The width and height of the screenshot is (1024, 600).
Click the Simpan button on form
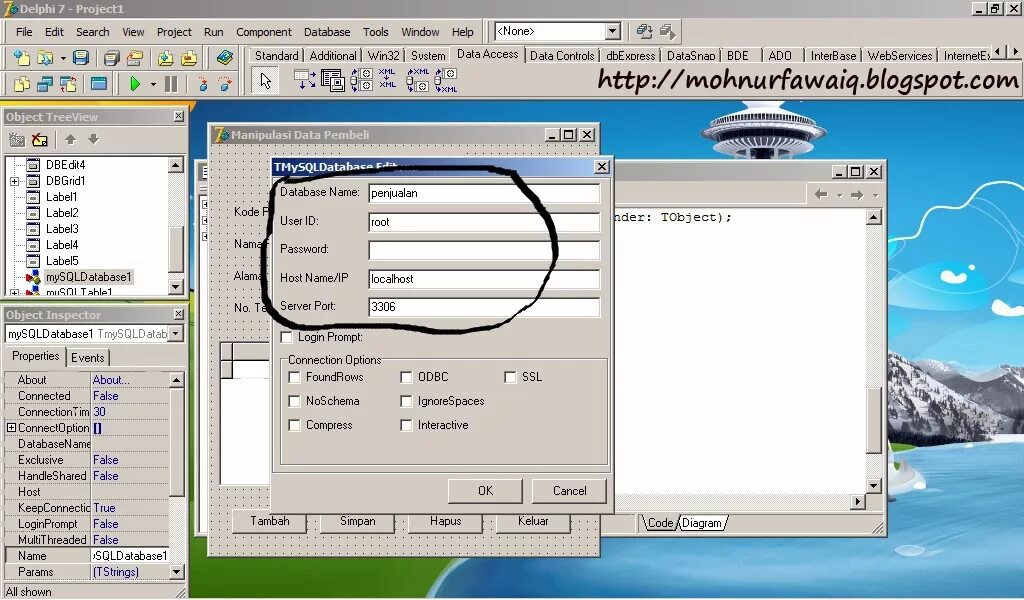click(357, 521)
